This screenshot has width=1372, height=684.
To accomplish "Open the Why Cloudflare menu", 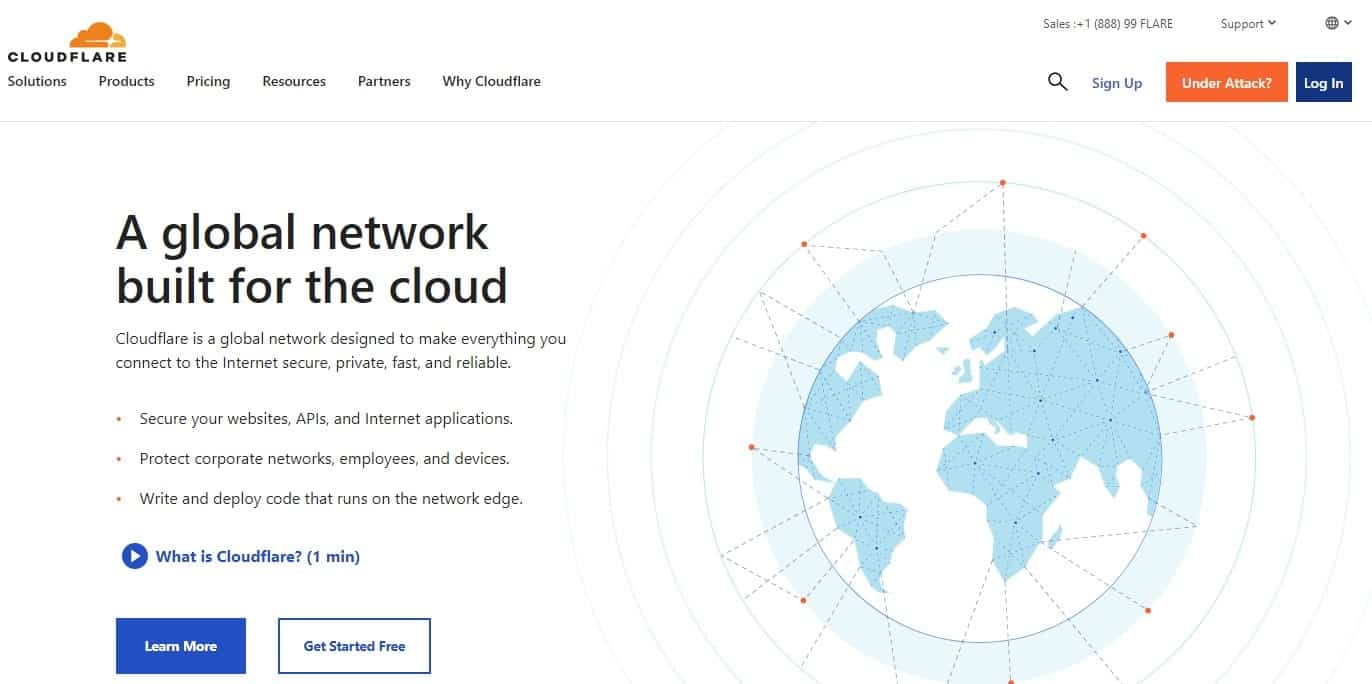I will [x=492, y=81].
